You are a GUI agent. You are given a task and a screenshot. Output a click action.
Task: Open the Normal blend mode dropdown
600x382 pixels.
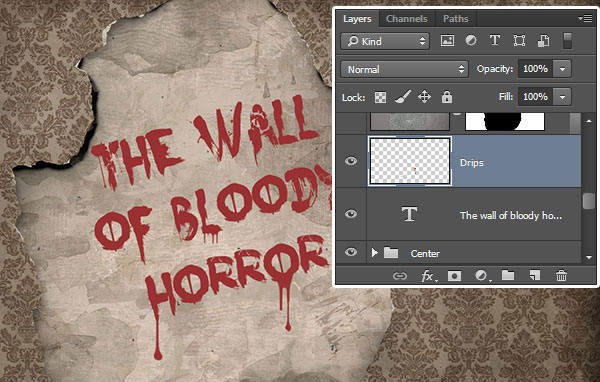[404, 69]
